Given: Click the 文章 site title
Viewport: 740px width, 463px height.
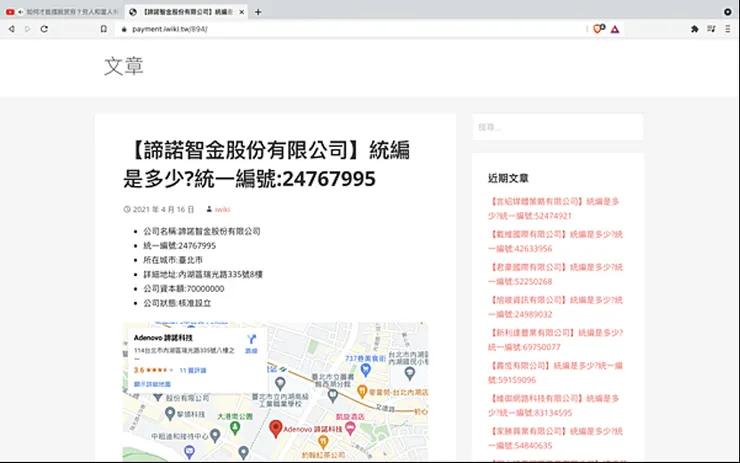Looking at the screenshot, I should click(124, 66).
